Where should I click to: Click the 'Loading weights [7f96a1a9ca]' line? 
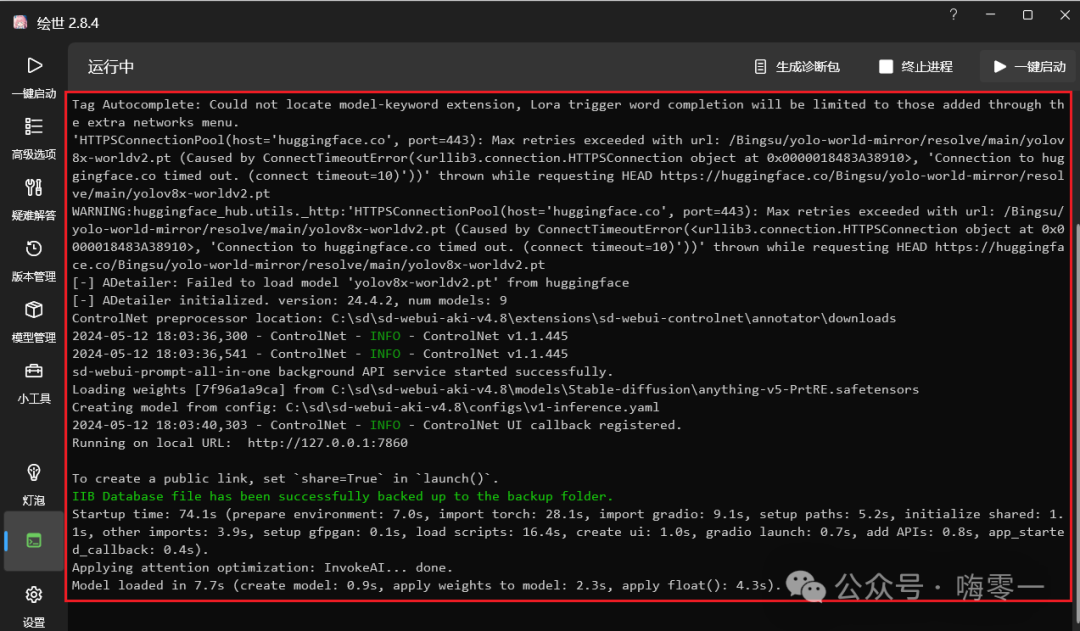coord(495,389)
